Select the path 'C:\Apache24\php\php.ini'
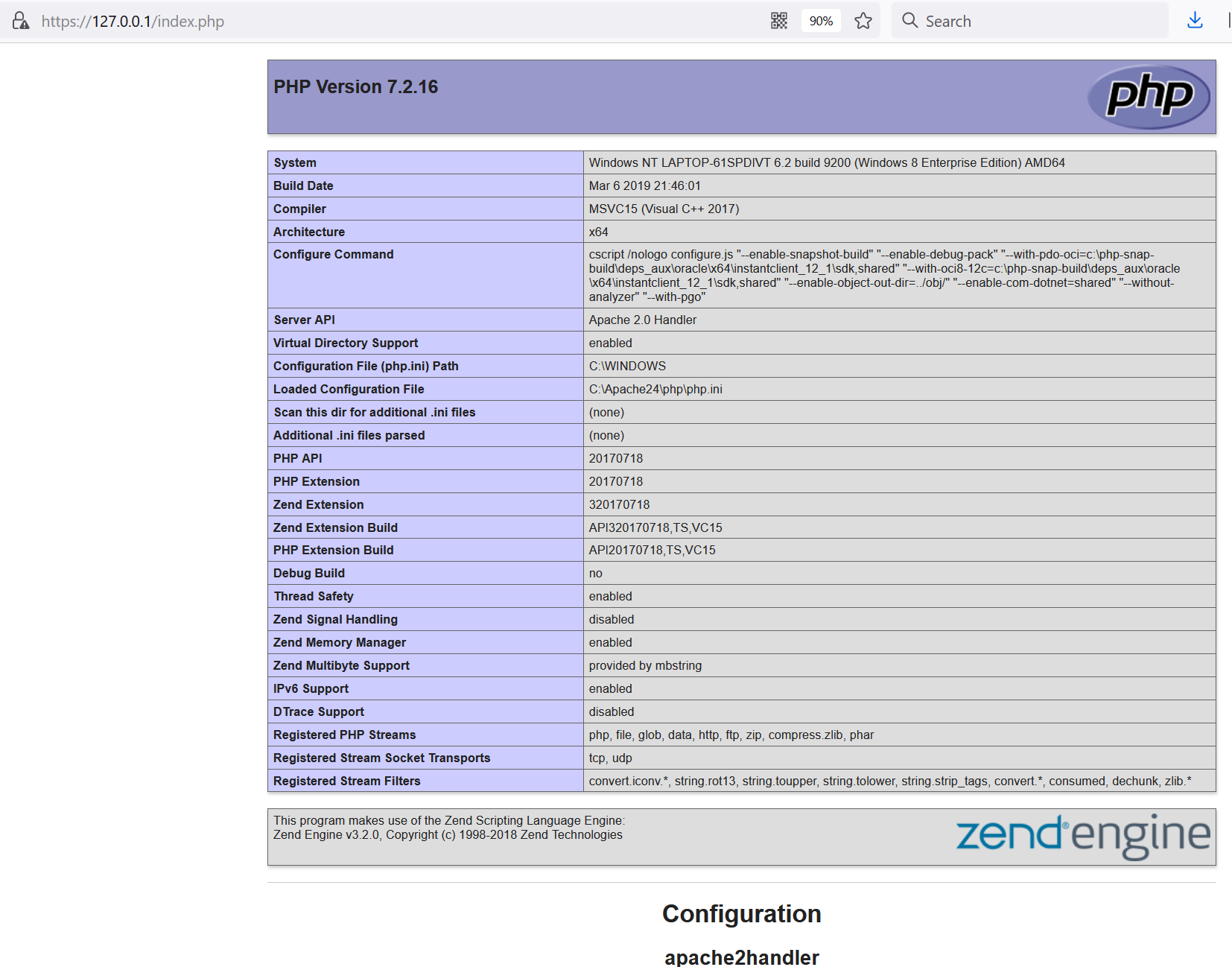1232x967 pixels. click(x=655, y=389)
